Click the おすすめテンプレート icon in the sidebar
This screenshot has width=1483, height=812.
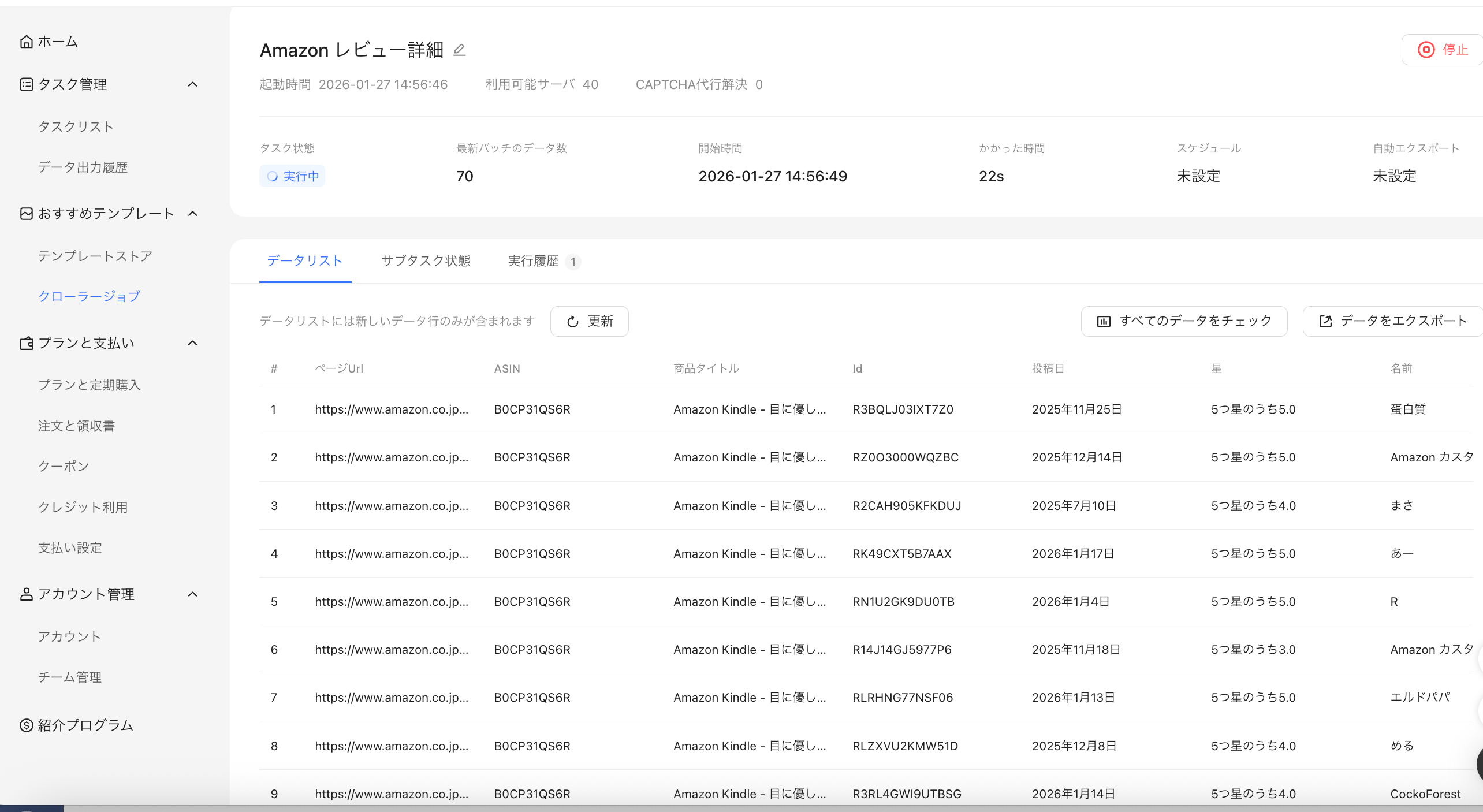[x=26, y=214]
